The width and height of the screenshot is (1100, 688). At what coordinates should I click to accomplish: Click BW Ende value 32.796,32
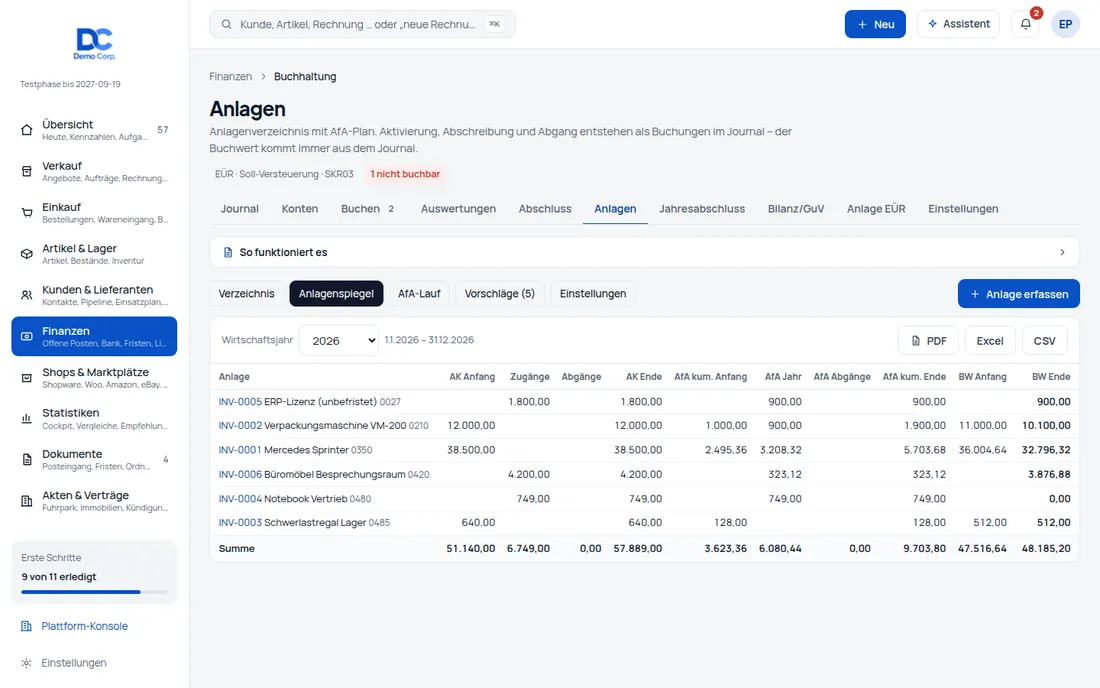pyautogui.click(x=1046, y=450)
